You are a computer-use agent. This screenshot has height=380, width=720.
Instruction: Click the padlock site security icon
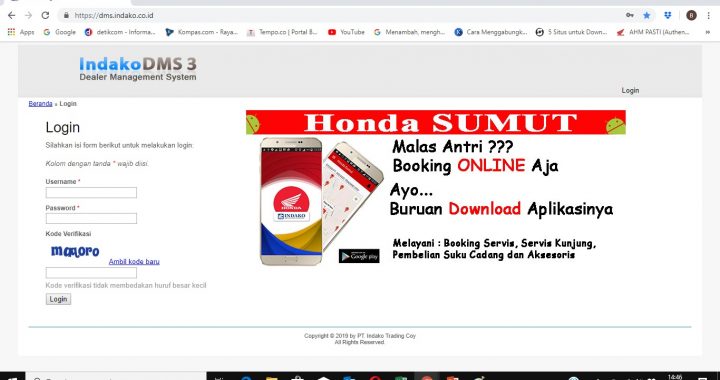[66, 16]
